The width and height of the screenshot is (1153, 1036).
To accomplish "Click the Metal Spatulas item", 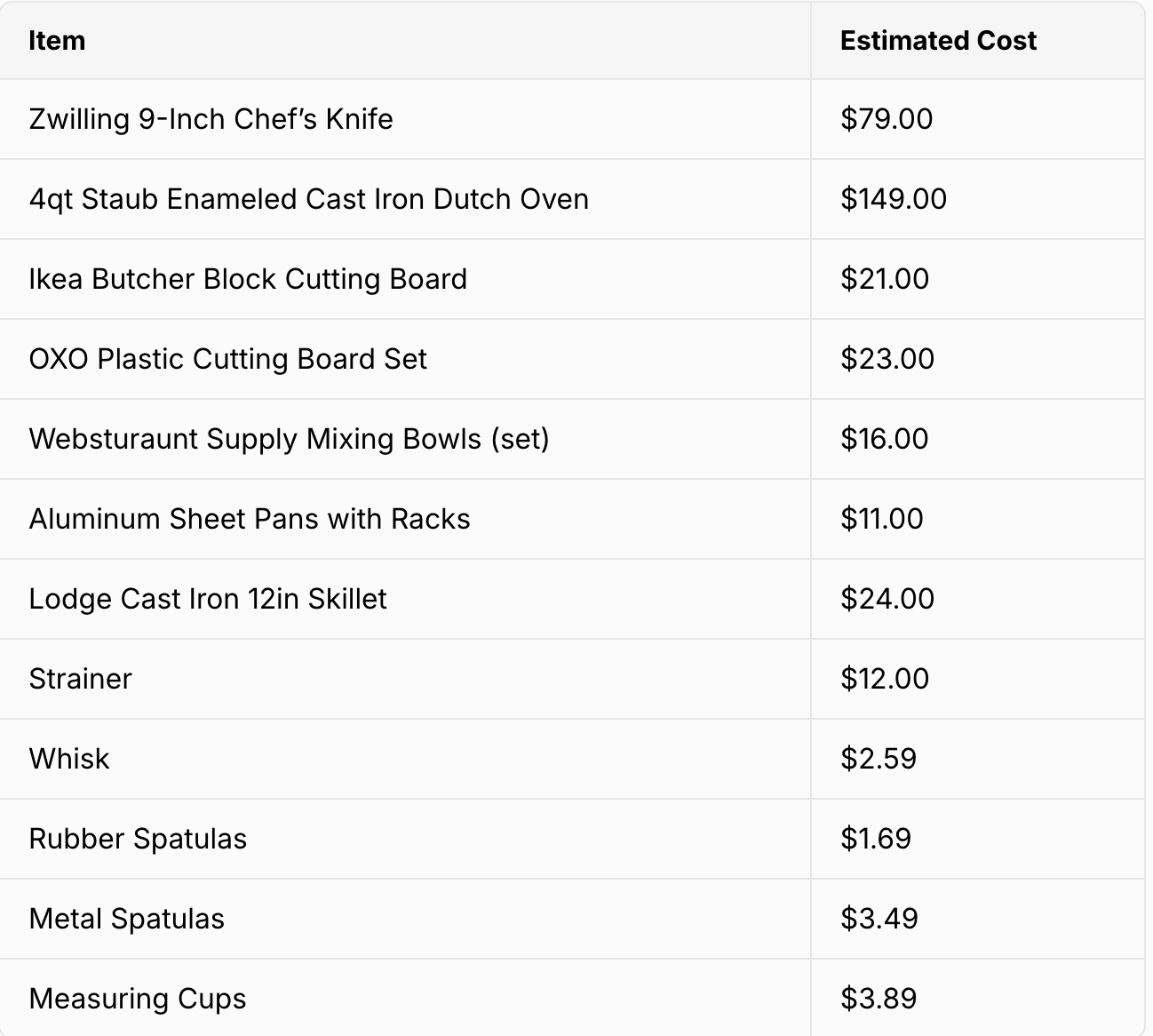I will point(126,919).
